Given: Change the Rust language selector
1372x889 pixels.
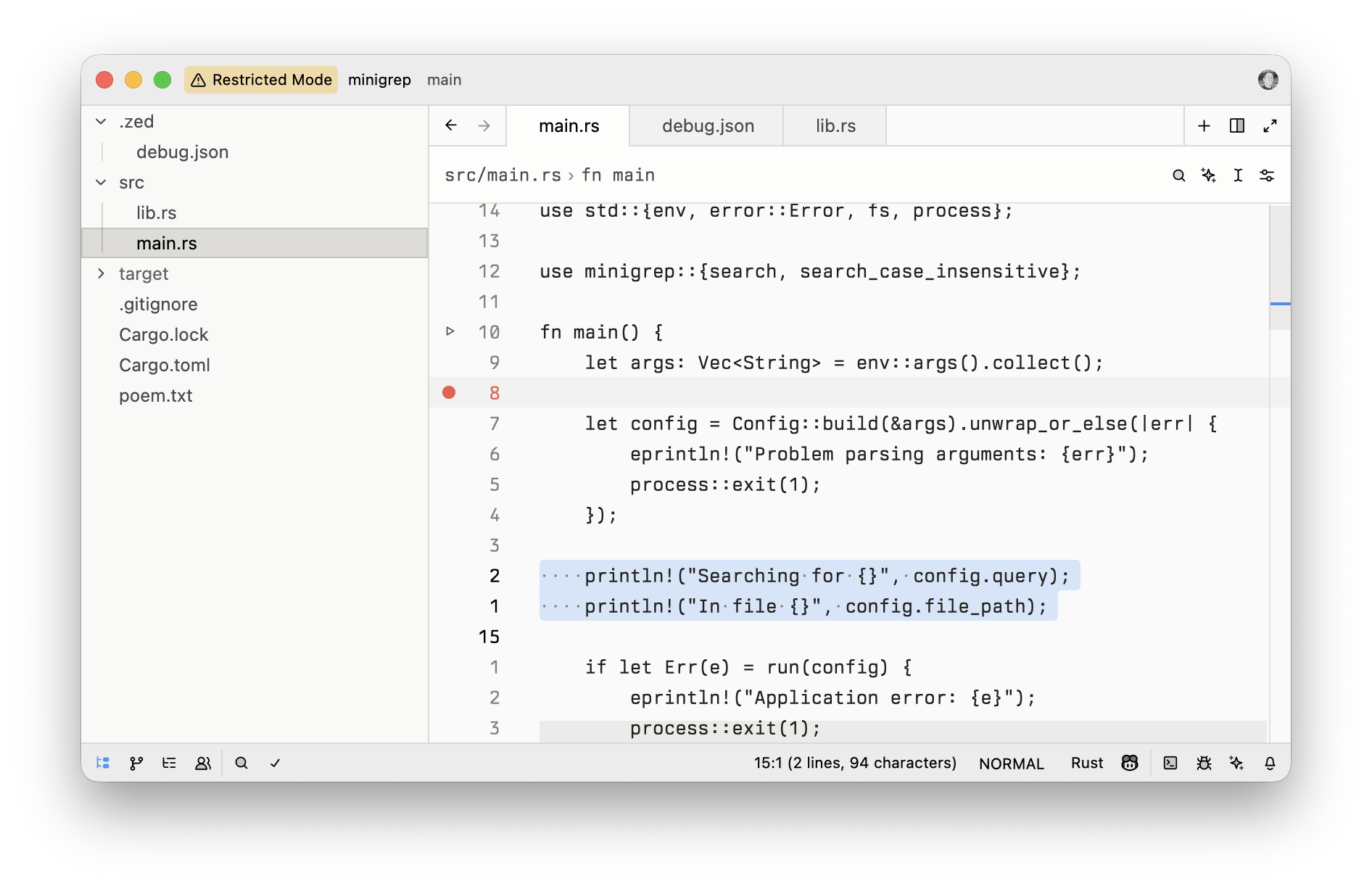Looking at the screenshot, I should point(1087,763).
